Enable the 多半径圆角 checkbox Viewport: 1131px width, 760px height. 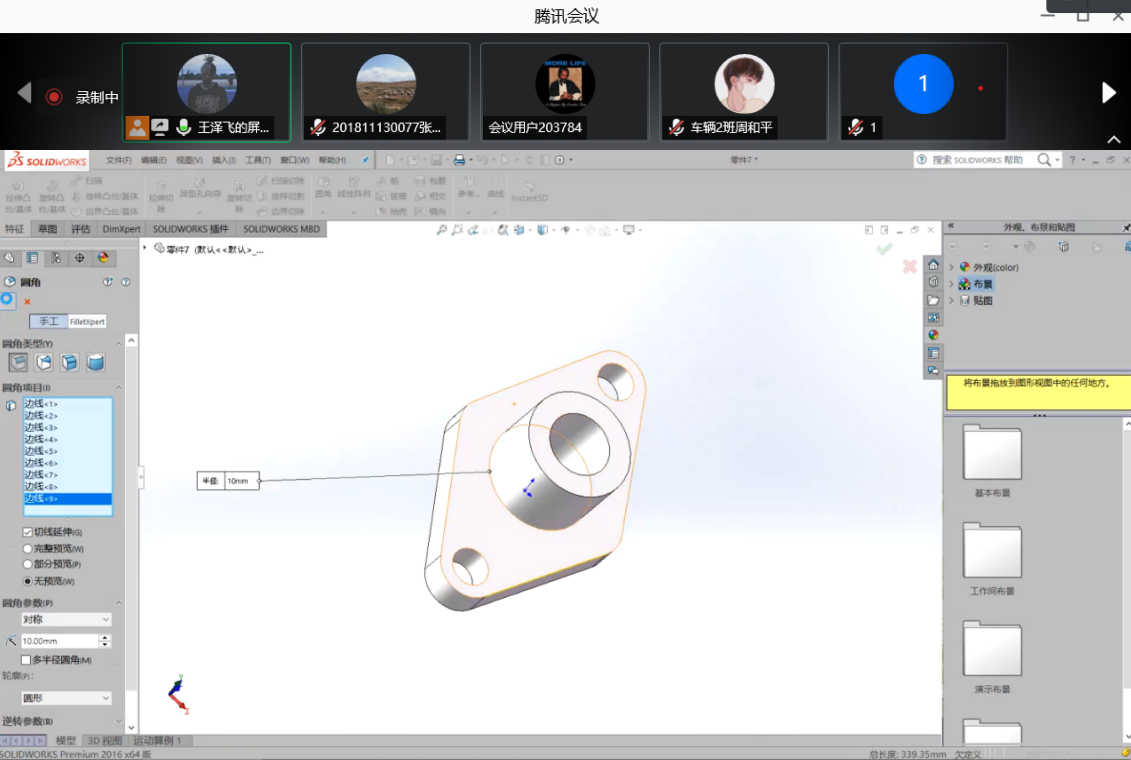coord(27,660)
